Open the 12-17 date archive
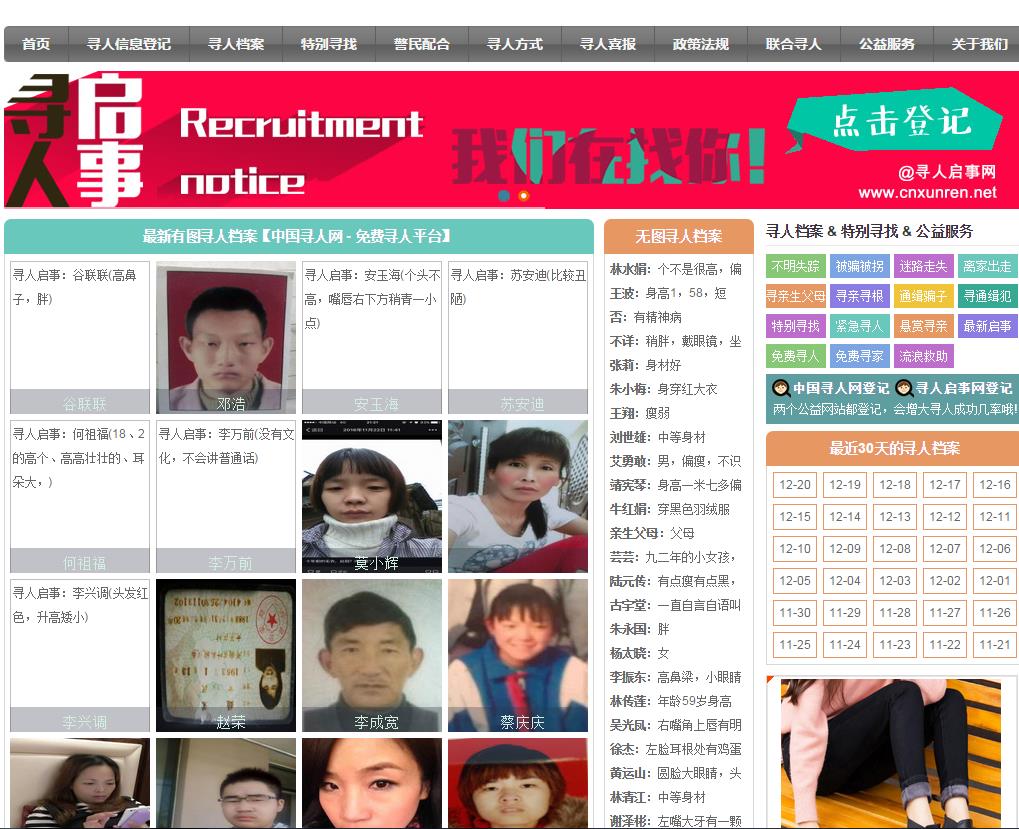 [945, 485]
